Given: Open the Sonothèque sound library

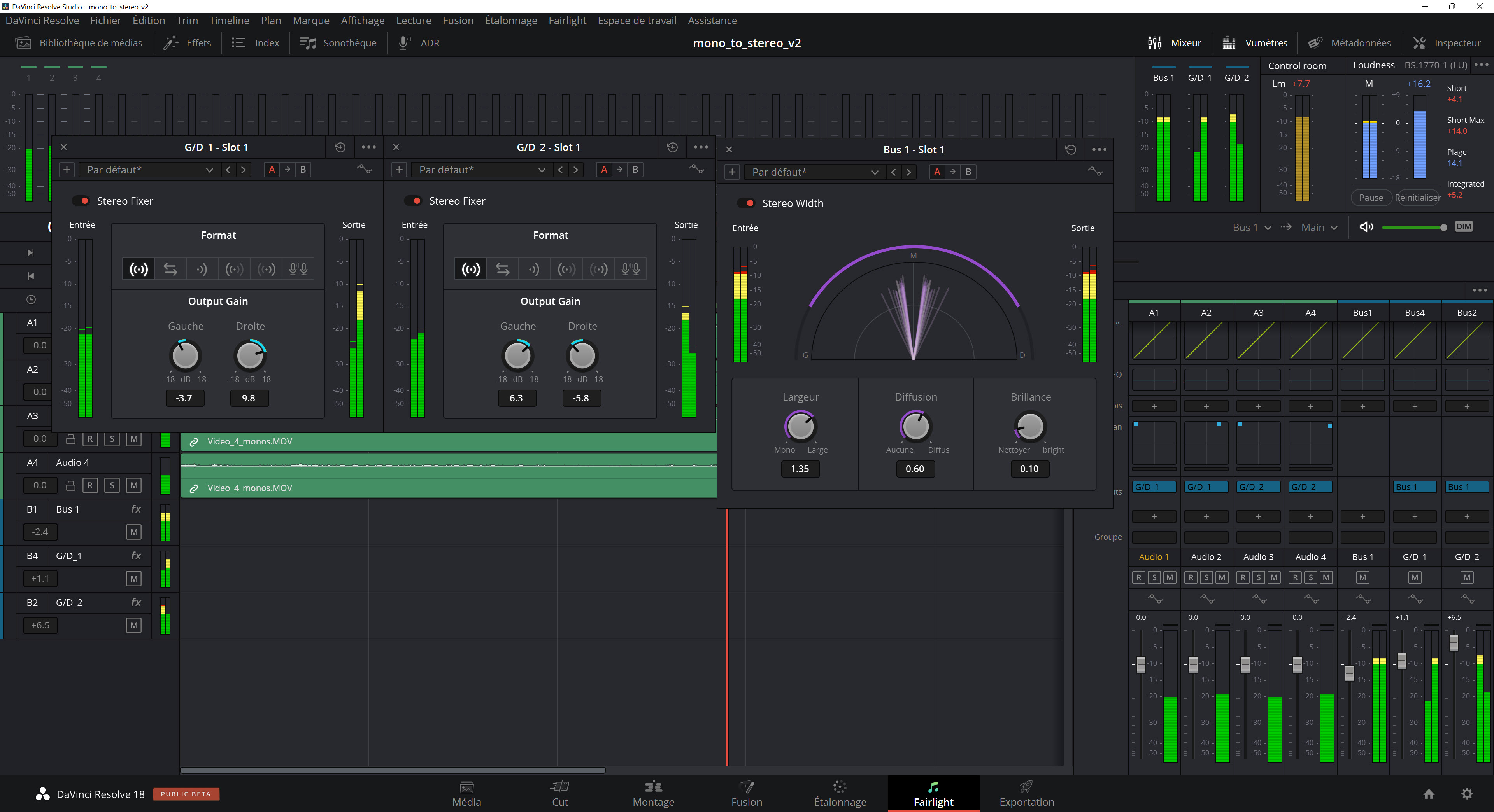Looking at the screenshot, I should point(338,43).
